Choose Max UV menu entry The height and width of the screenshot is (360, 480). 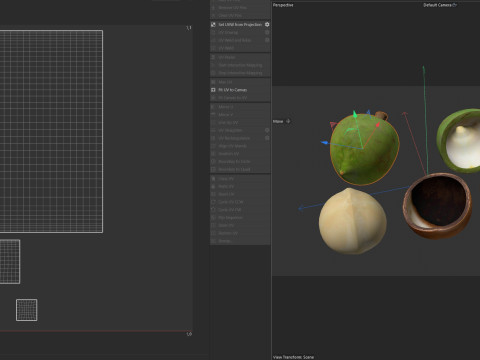(225, 82)
